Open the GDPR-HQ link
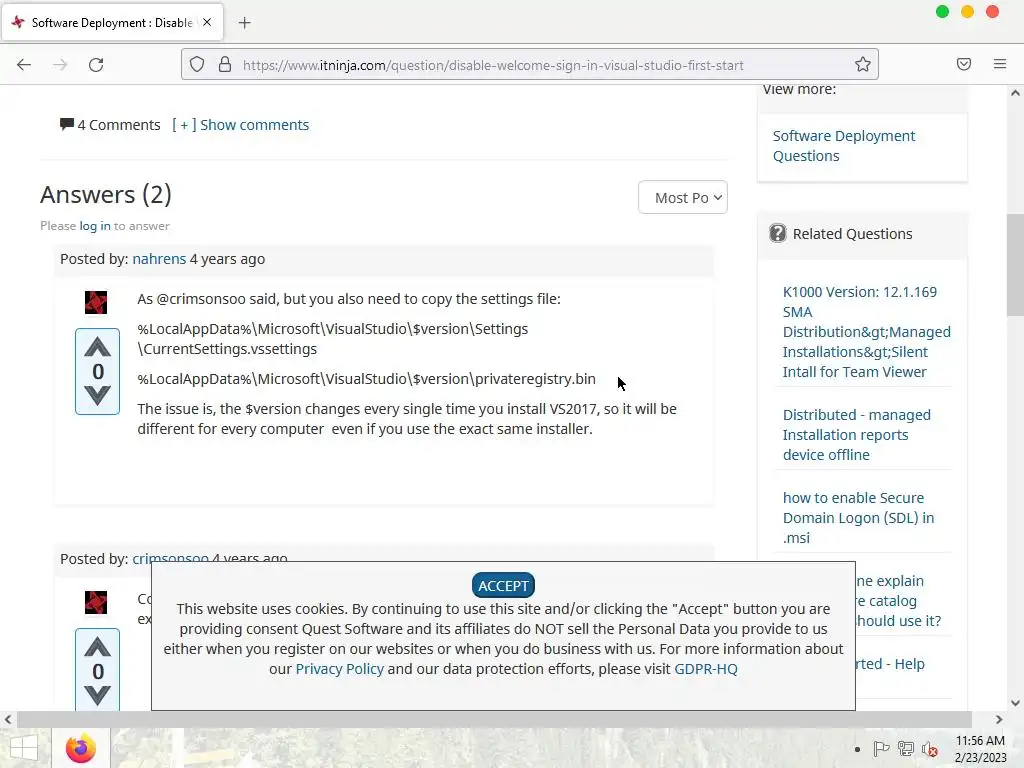This screenshot has height=768, width=1024. (x=705, y=669)
